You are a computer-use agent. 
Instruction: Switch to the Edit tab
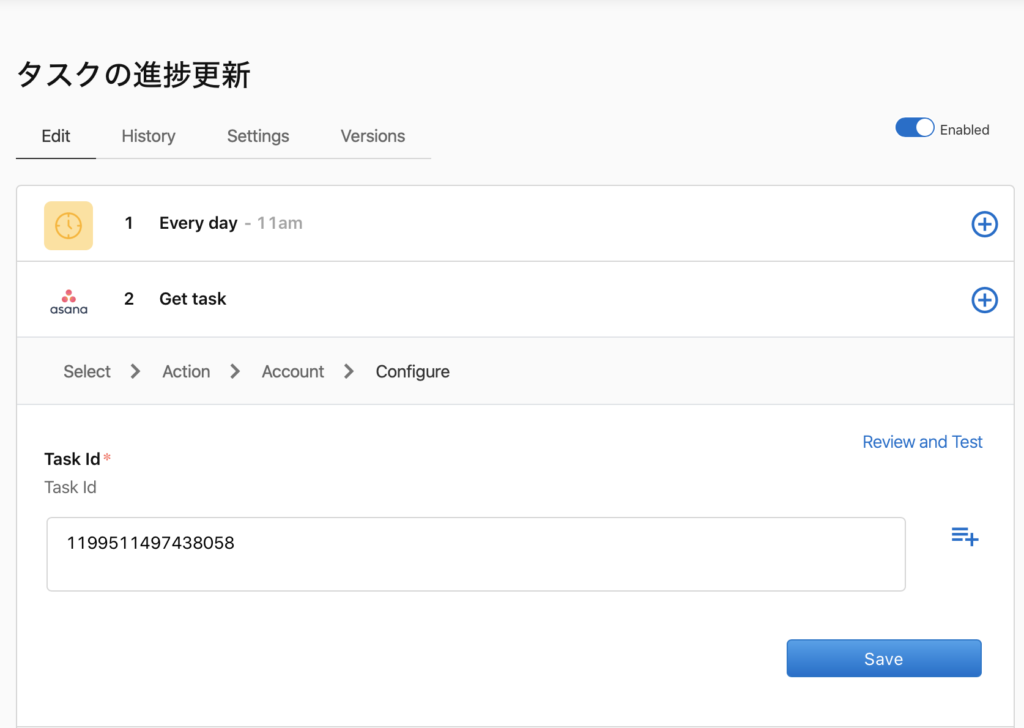(x=56, y=136)
